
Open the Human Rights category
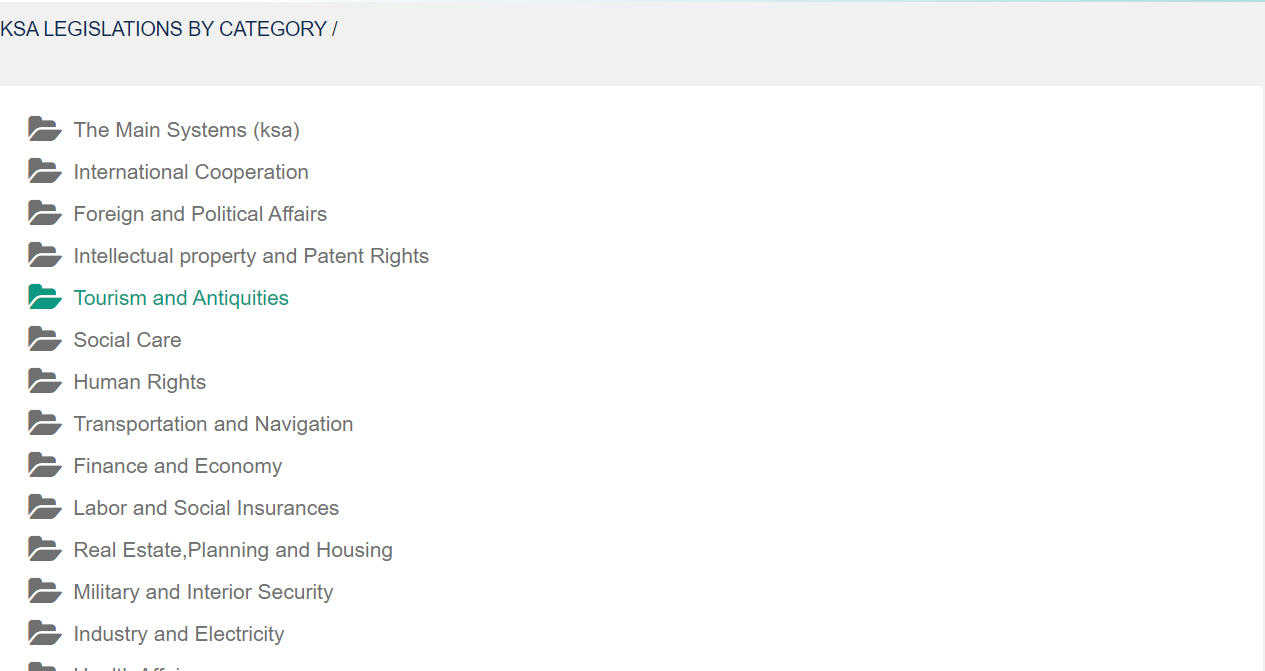pyautogui.click(x=140, y=382)
